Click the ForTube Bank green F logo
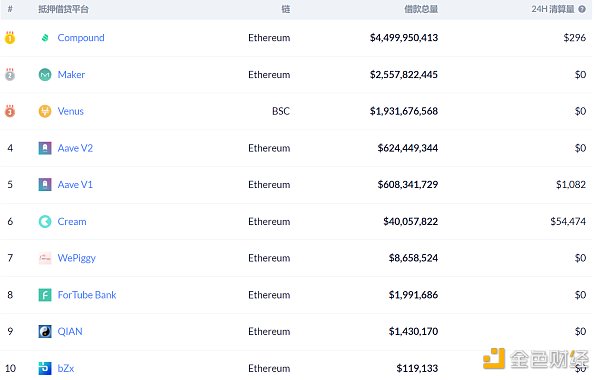The image size is (600, 380). [x=45, y=295]
